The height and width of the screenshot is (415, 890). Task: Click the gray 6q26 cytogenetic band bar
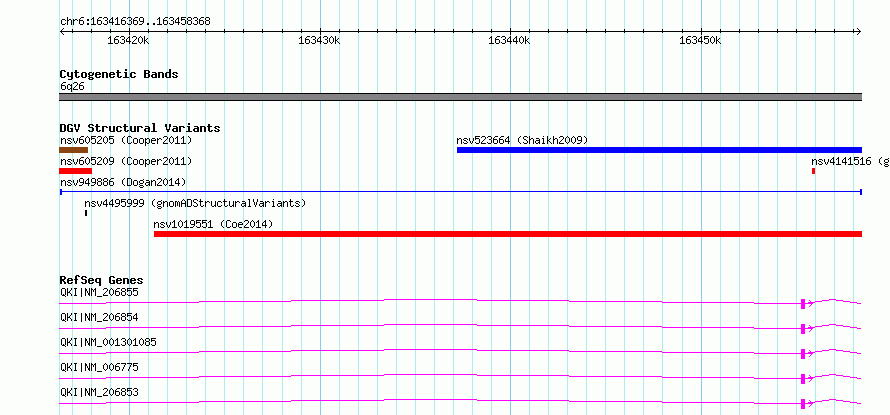click(460, 97)
